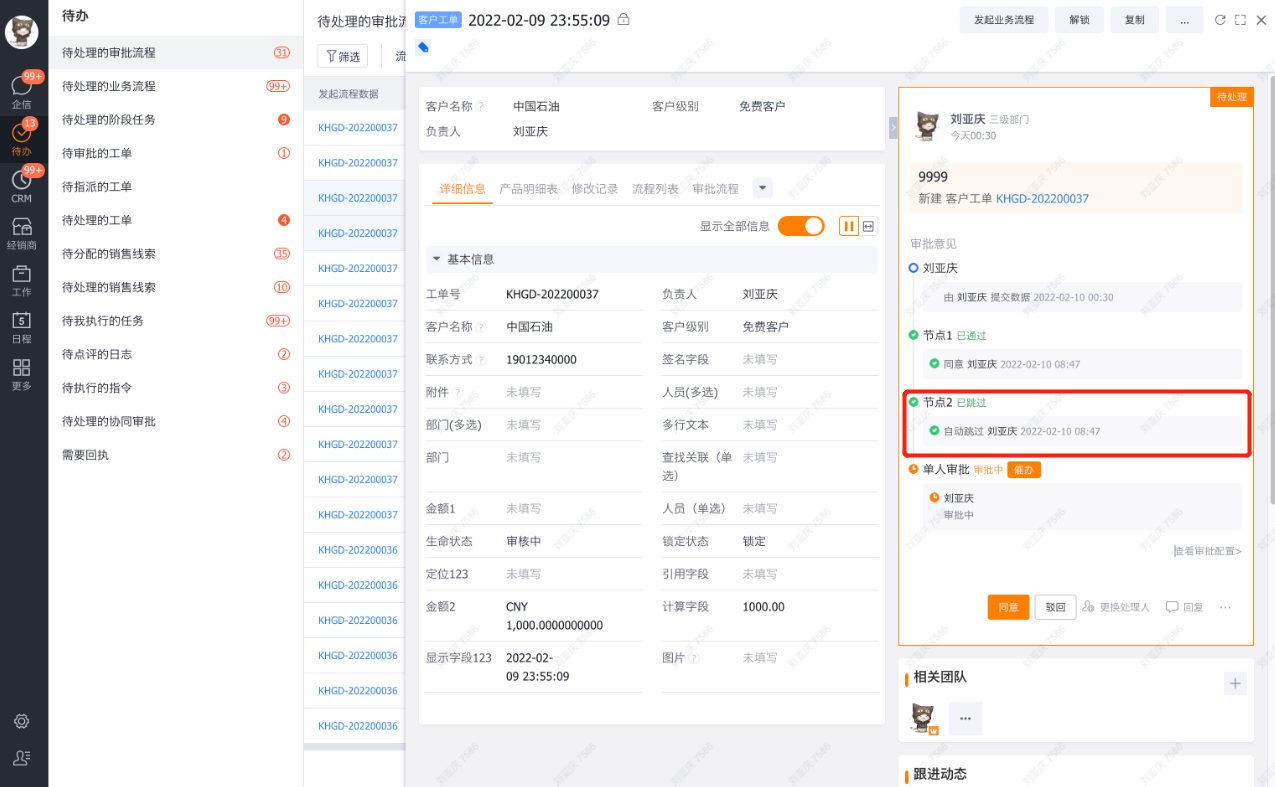Image resolution: width=1275 pixels, height=787 pixels.
Task: Click the 发起业务流程 button
Action: point(1004,20)
